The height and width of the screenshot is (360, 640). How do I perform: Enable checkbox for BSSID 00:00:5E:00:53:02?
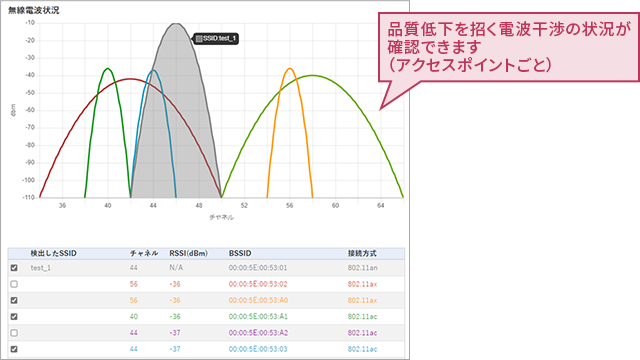click(14, 284)
